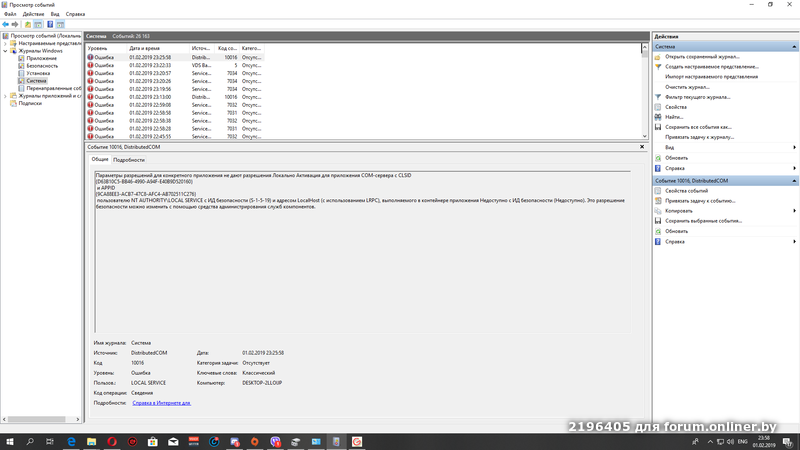
Task: Click the icon next to Привязать задачу к событию
Action: click(x=658, y=201)
